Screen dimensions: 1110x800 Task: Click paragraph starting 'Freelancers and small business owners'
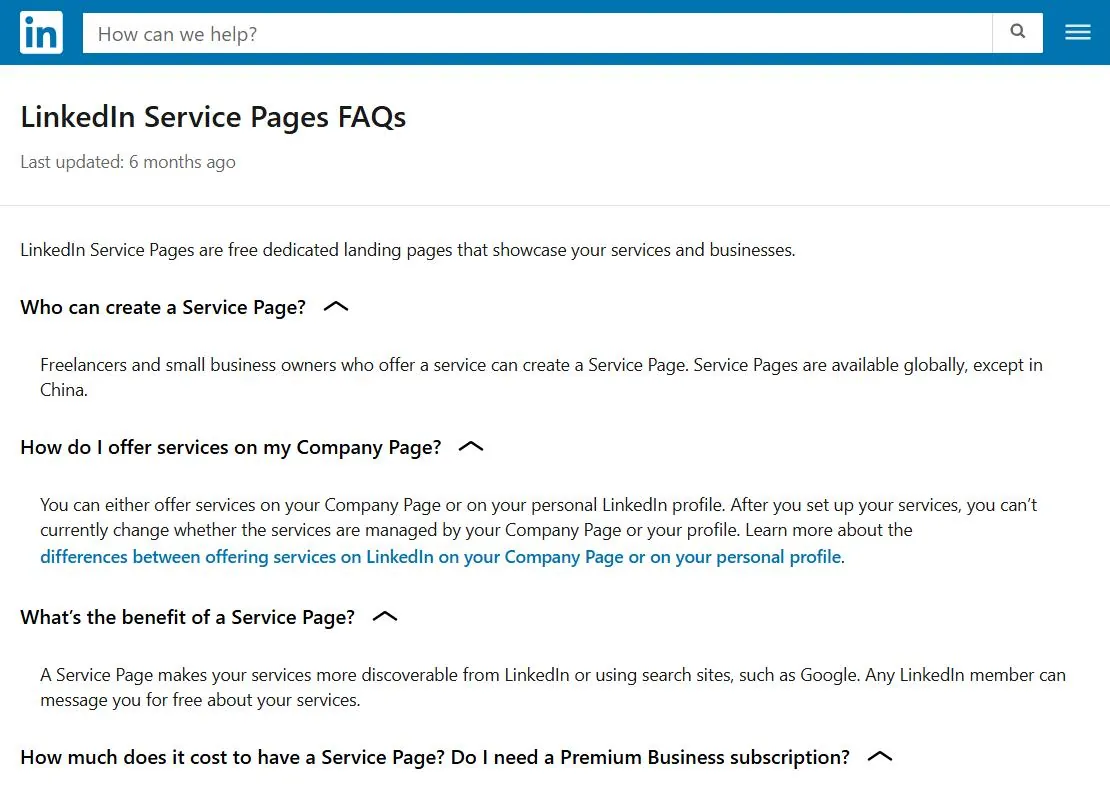tap(542, 377)
